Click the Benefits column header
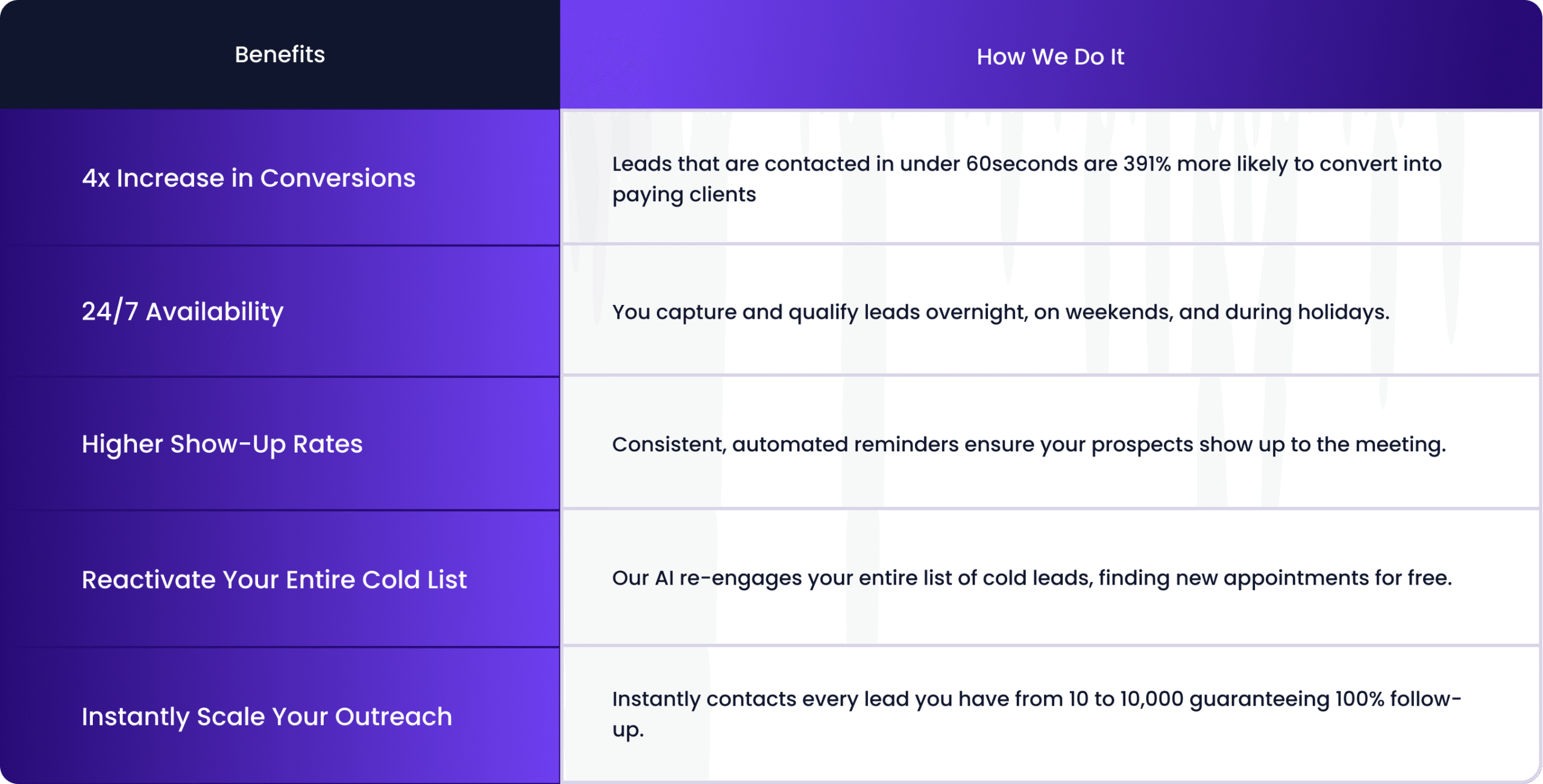This screenshot has height=784, width=1543. click(x=280, y=55)
